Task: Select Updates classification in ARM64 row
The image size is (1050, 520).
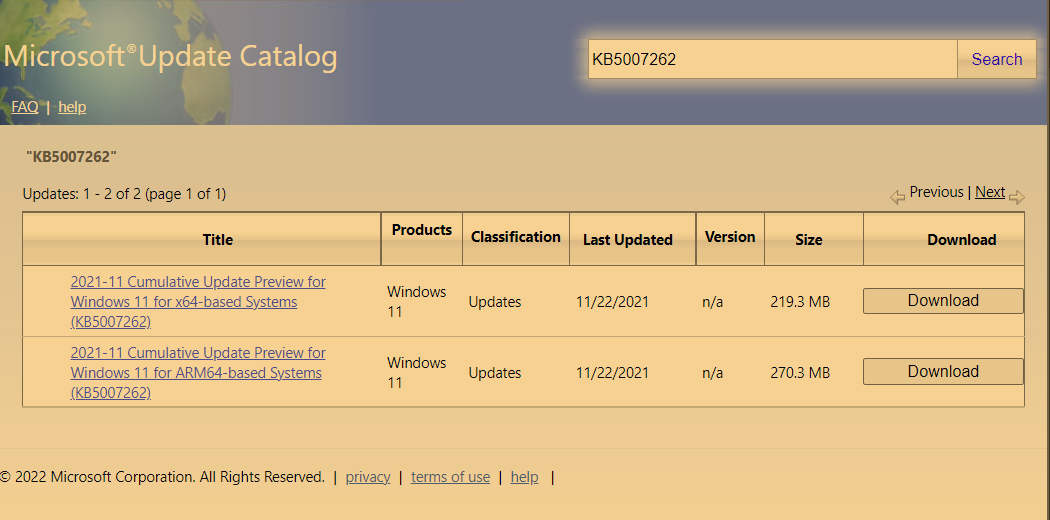Action: coord(495,373)
